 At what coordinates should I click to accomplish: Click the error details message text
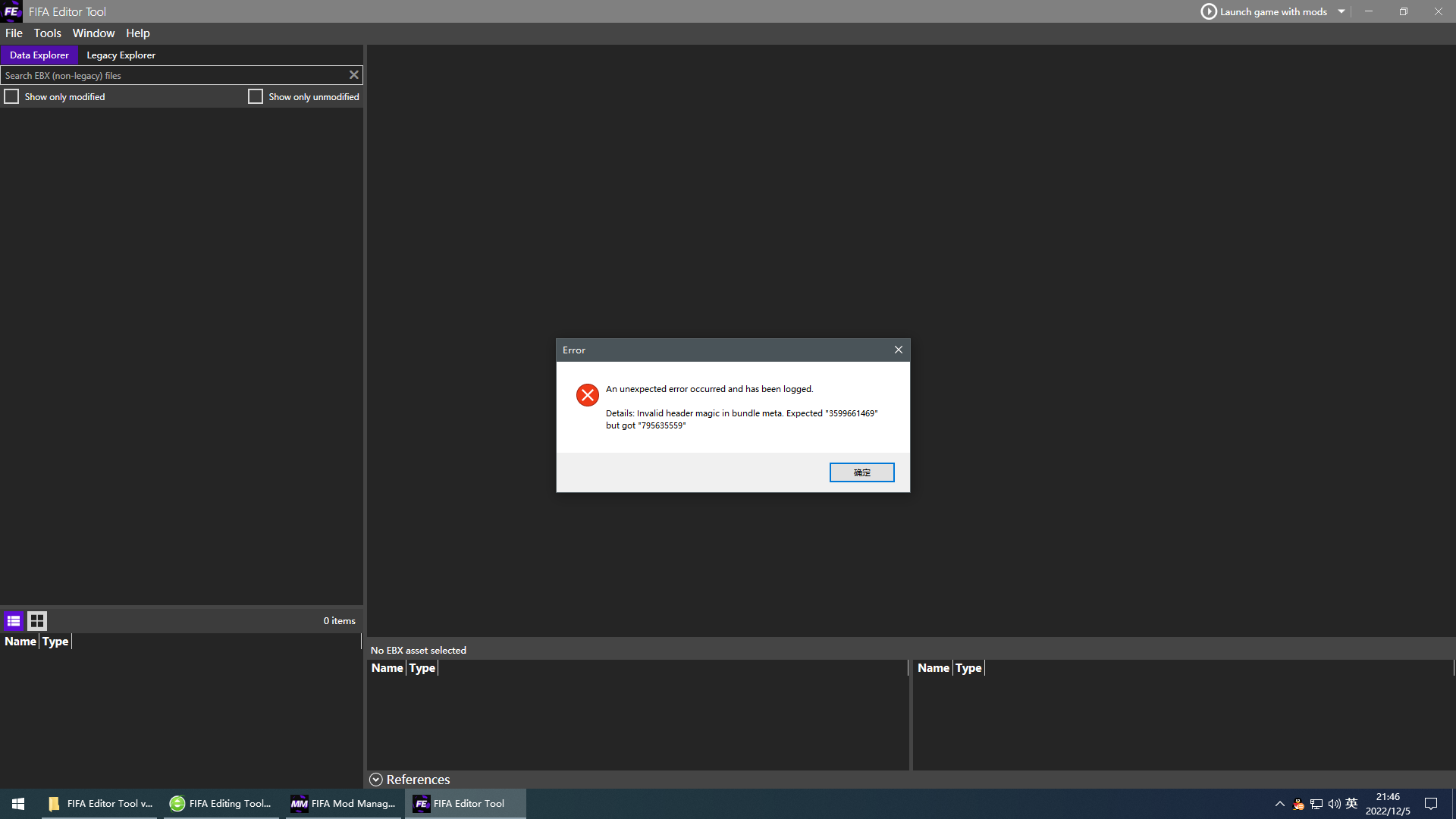742,419
